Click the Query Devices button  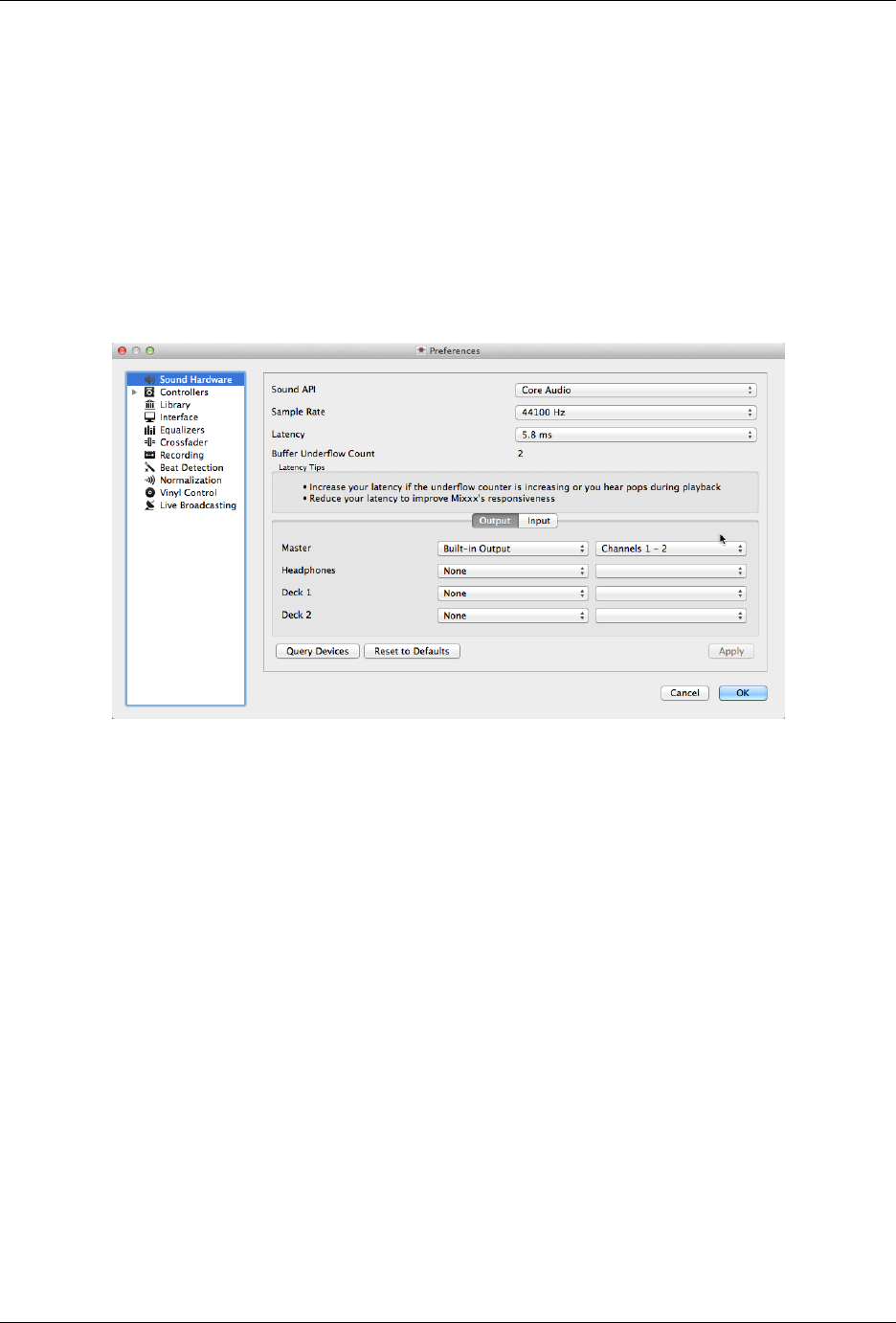tap(318, 651)
